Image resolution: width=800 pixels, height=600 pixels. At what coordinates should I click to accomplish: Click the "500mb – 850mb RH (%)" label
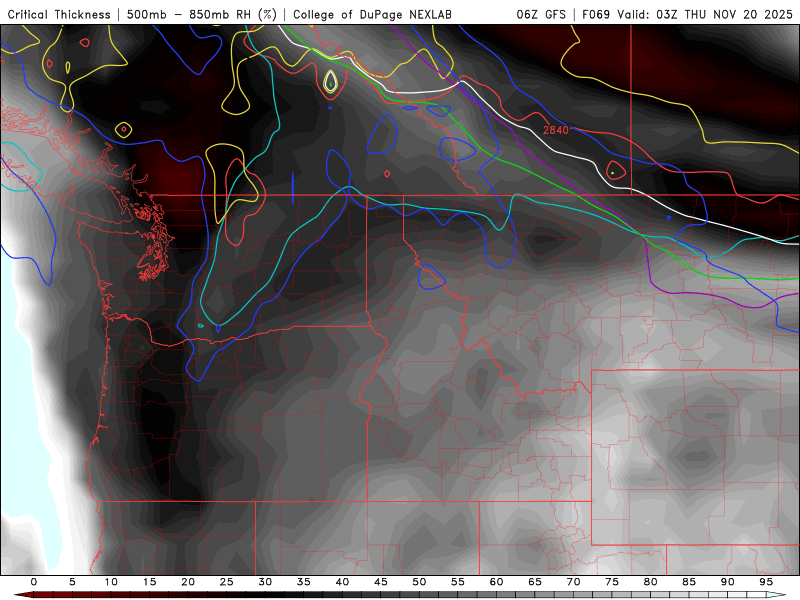coord(202,15)
